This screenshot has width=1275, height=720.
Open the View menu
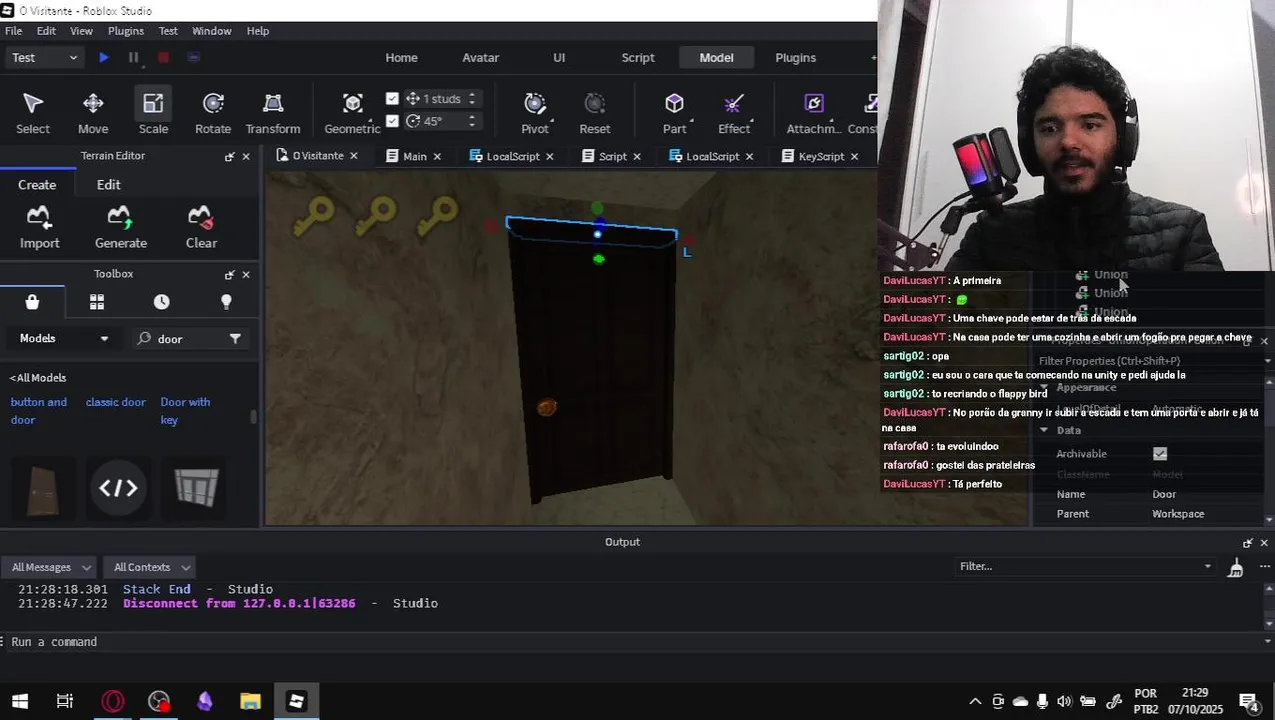click(x=81, y=31)
